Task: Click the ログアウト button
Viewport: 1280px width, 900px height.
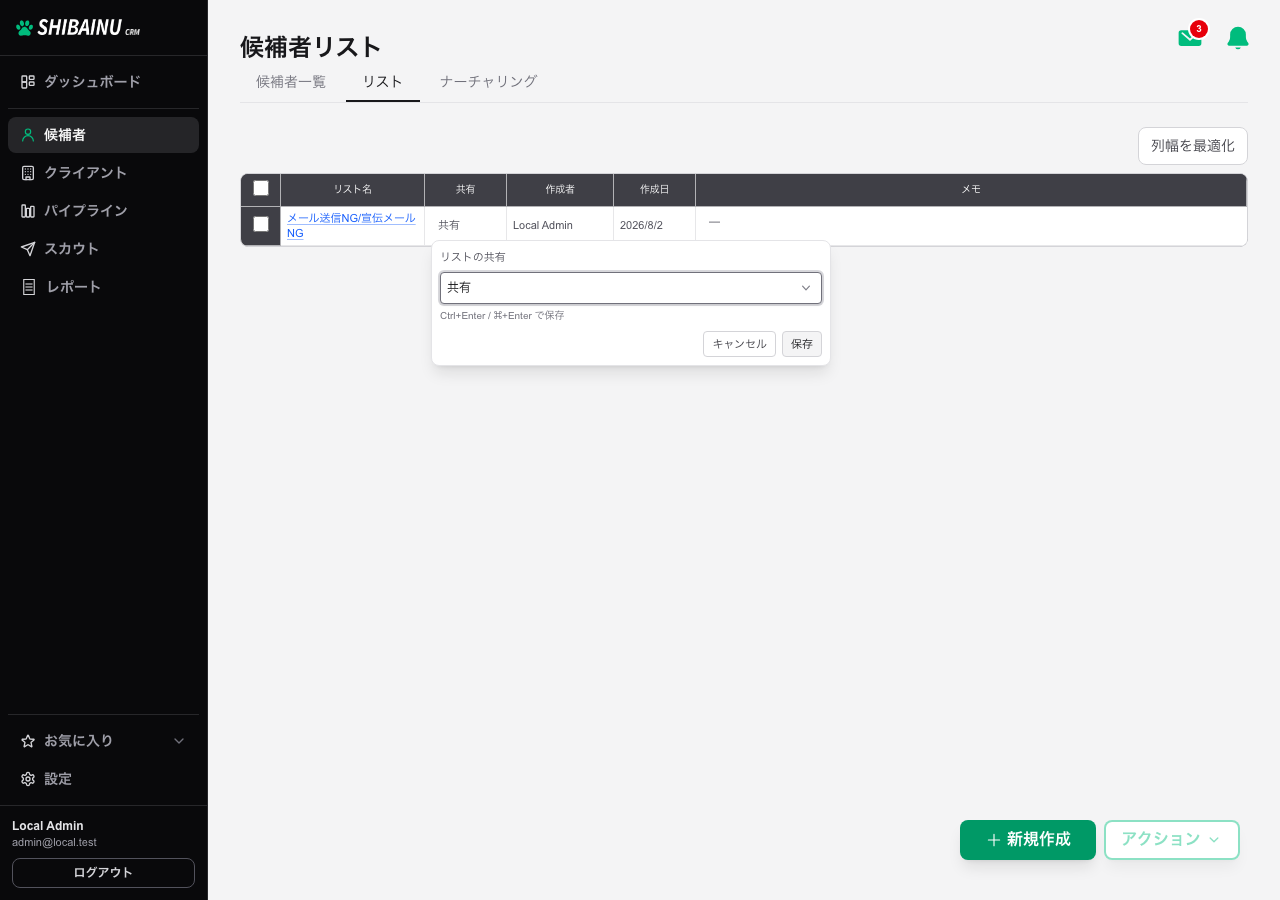Action: coord(103,873)
